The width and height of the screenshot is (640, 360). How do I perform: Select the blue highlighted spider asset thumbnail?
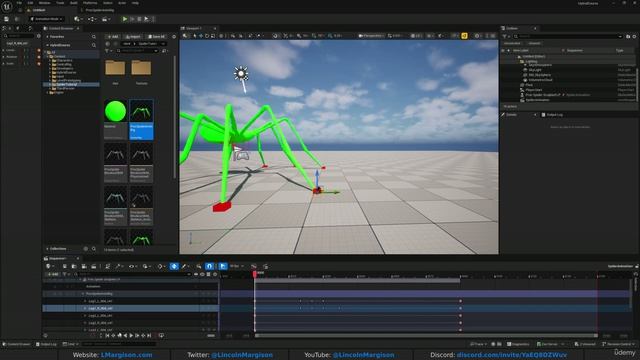(141, 119)
